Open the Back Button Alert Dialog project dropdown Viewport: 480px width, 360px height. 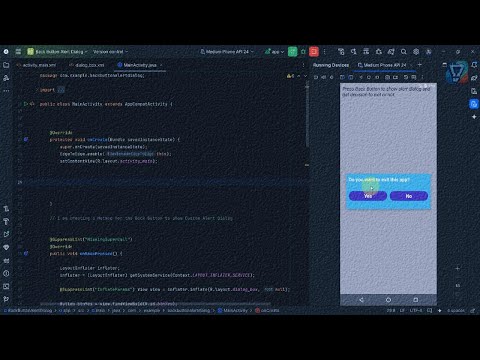click(x=57, y=52)
